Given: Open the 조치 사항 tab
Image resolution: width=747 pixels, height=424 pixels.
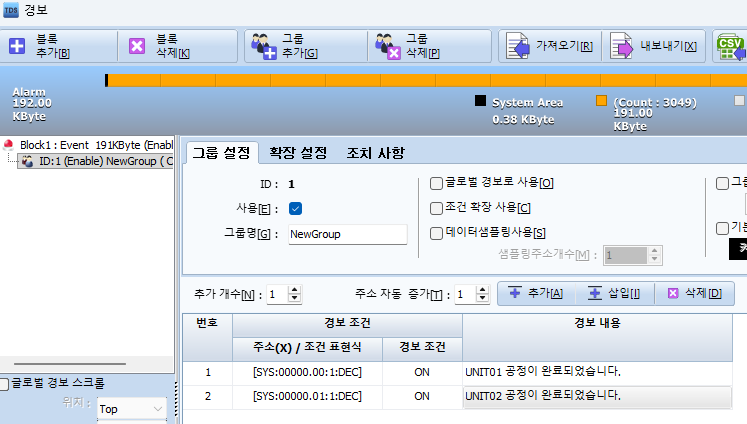Looking at the screenshot, I should pos(375,153).
